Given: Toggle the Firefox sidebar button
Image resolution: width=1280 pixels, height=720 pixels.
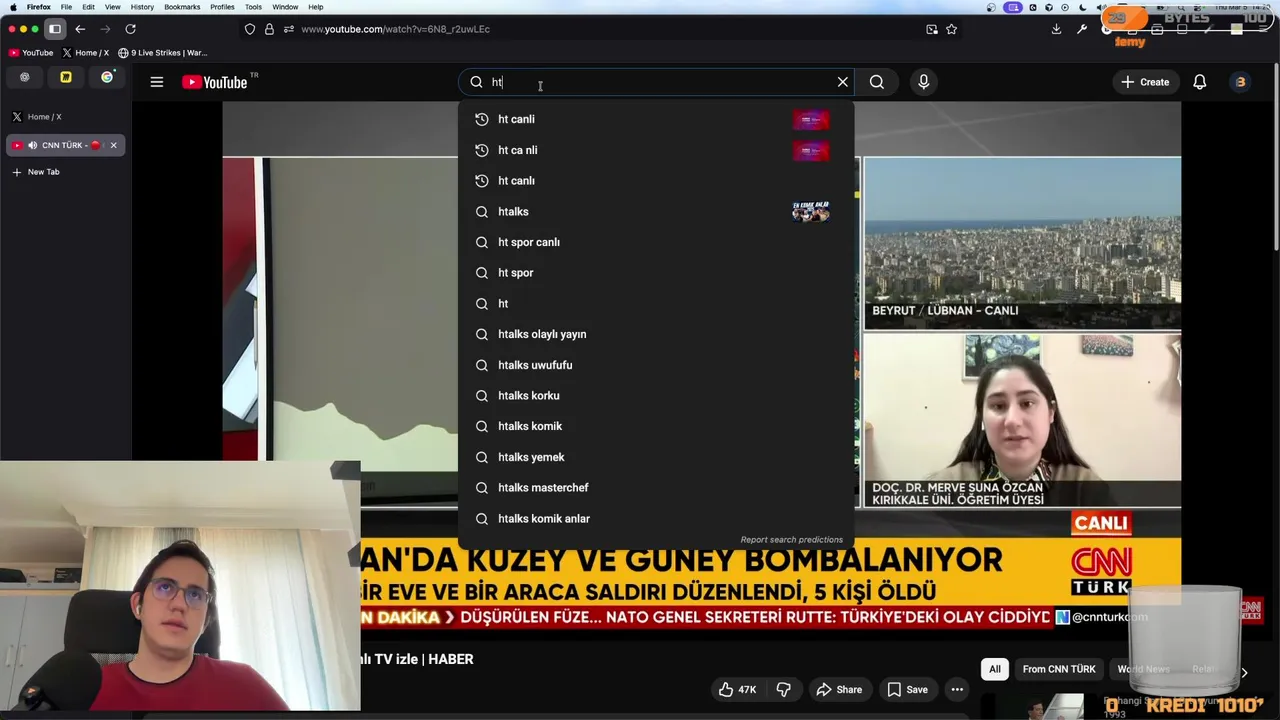Looking at the screenshot, I should 55,29.
